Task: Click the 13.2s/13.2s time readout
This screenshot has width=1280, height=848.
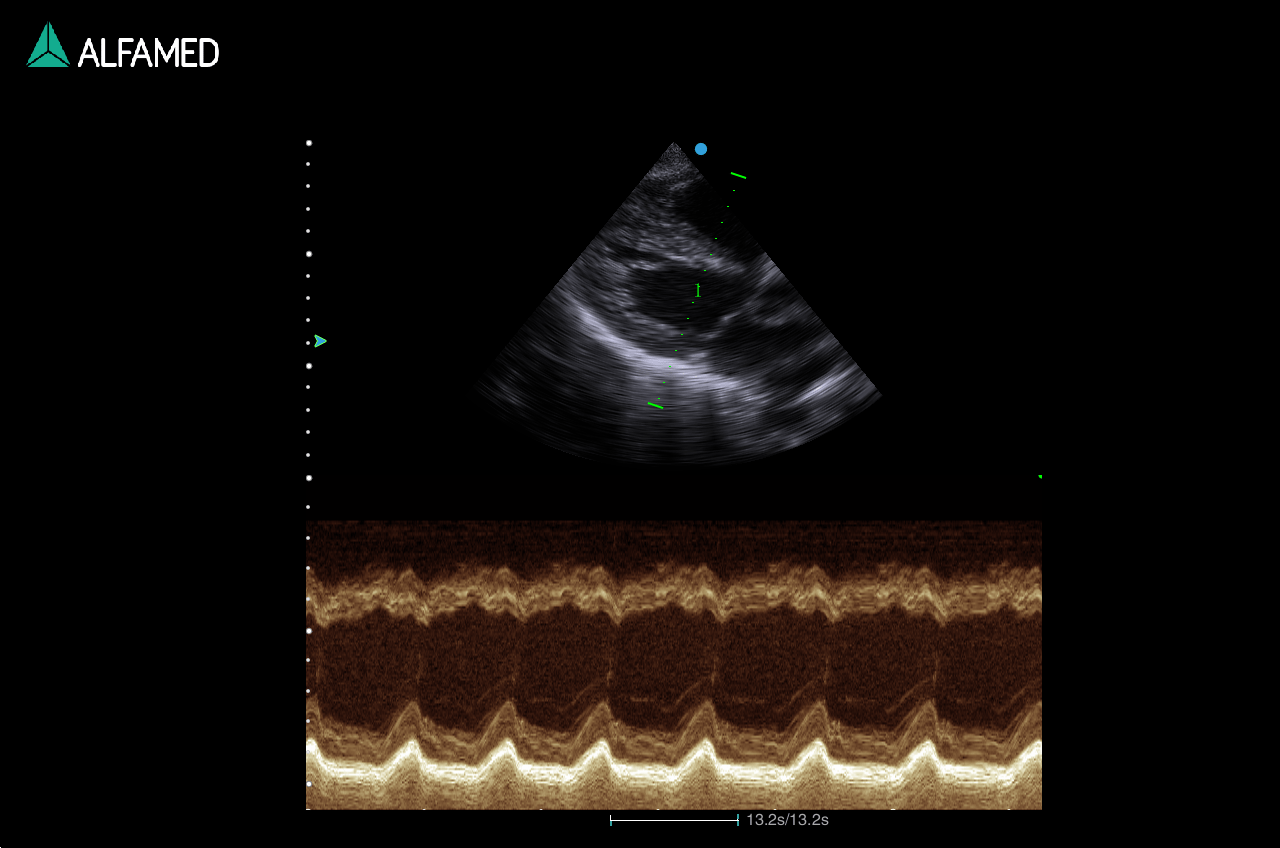Action: click(787, 820)
